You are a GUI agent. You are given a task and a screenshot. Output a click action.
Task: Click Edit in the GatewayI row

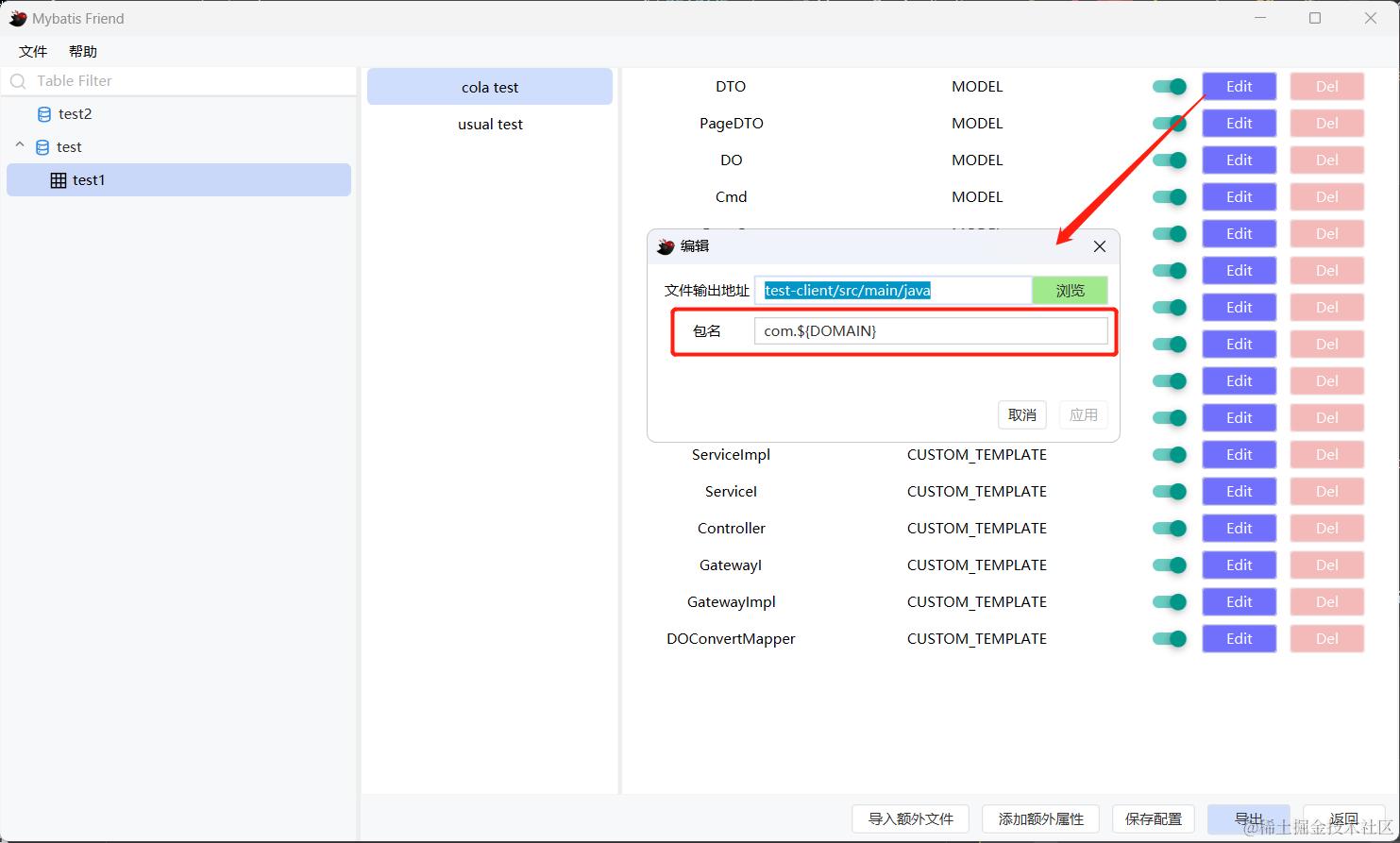(x=1239, y=565)
